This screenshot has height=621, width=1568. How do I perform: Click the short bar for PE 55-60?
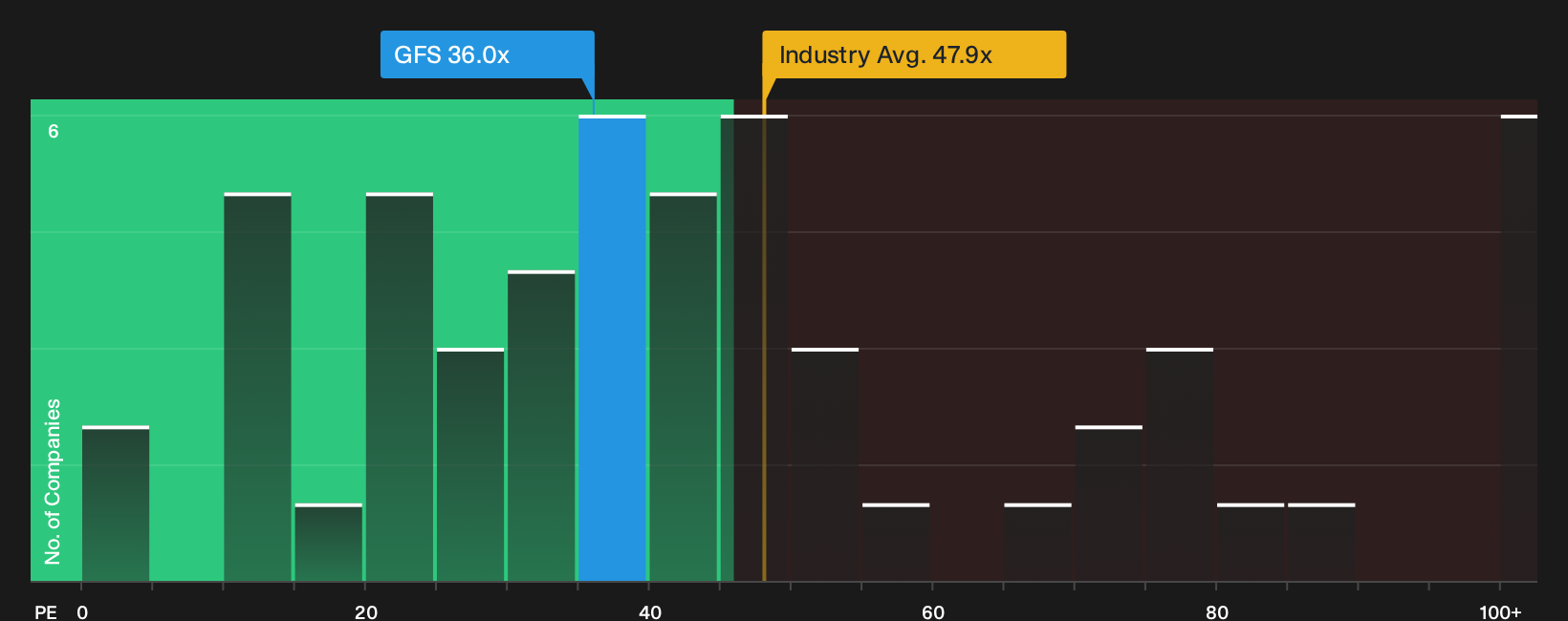click(x=896, y=542)
